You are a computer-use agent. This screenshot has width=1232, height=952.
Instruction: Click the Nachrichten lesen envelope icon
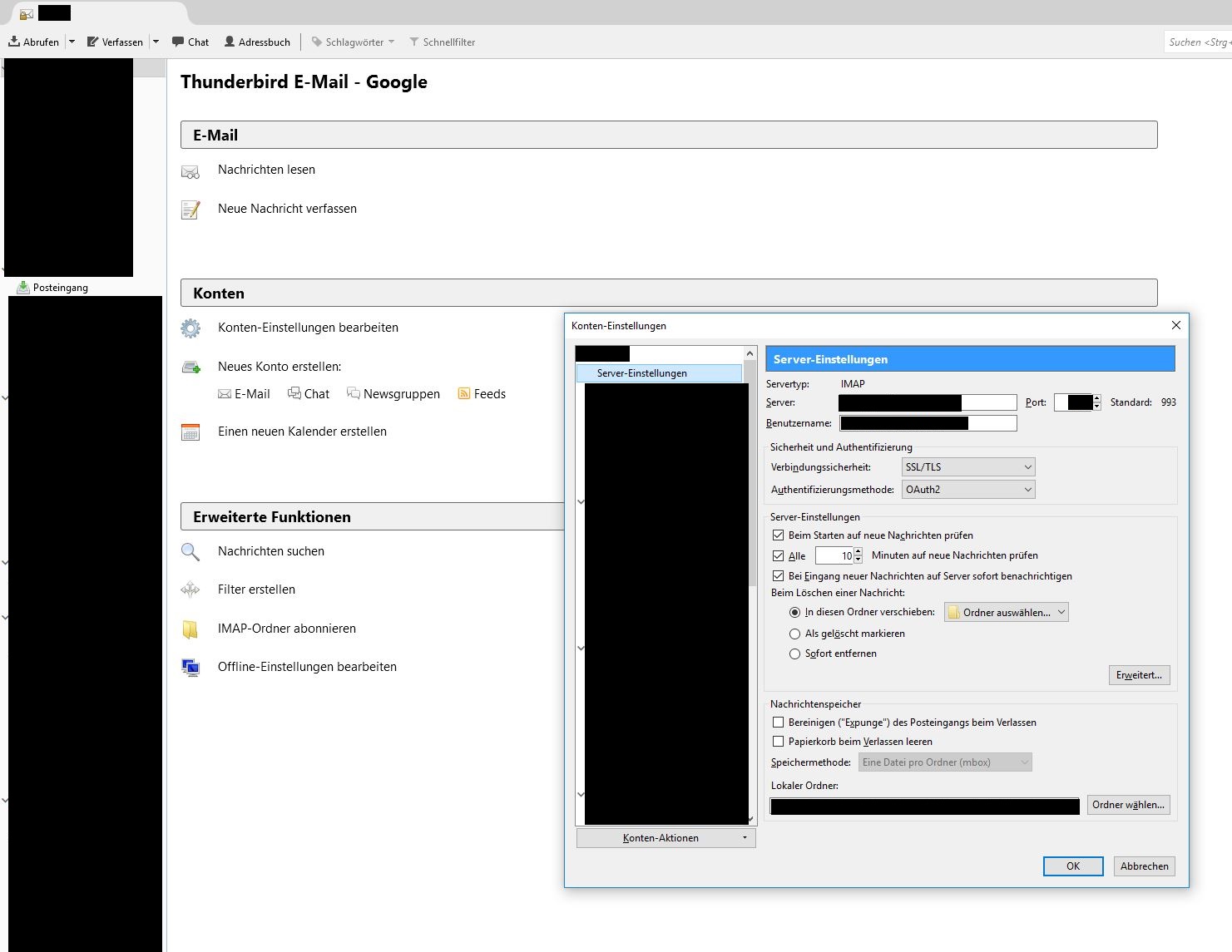pos(190,172)
